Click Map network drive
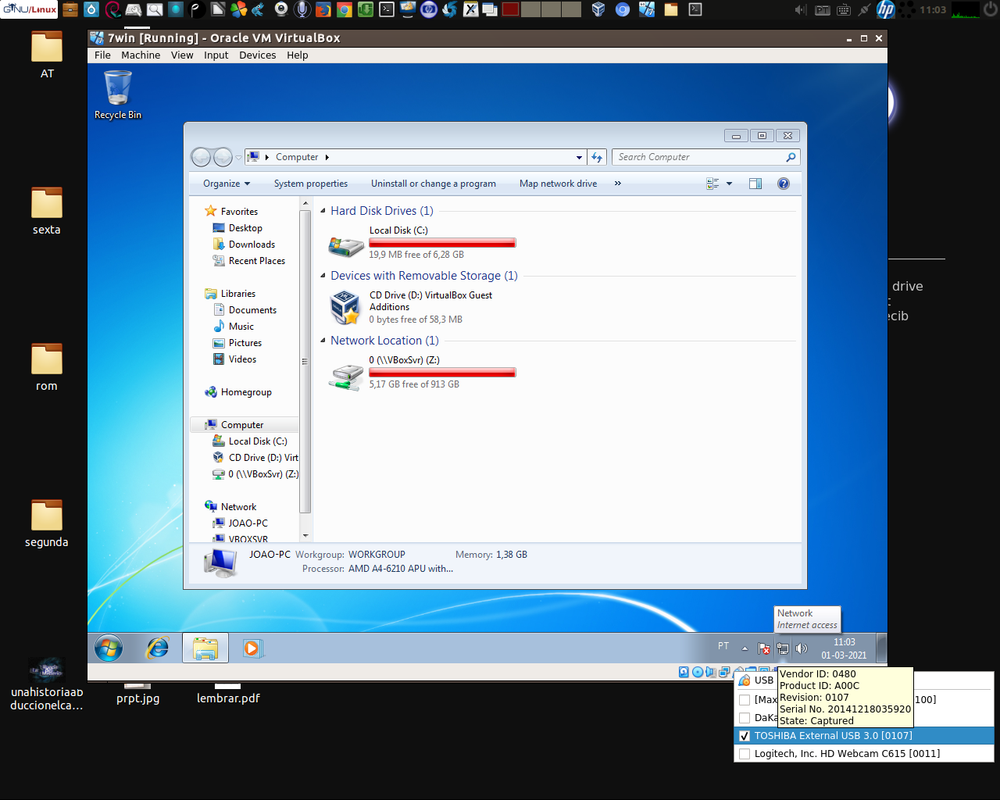Image resolution: width=1000 pixels, height=800 pixels. click(x=558, y=184)
